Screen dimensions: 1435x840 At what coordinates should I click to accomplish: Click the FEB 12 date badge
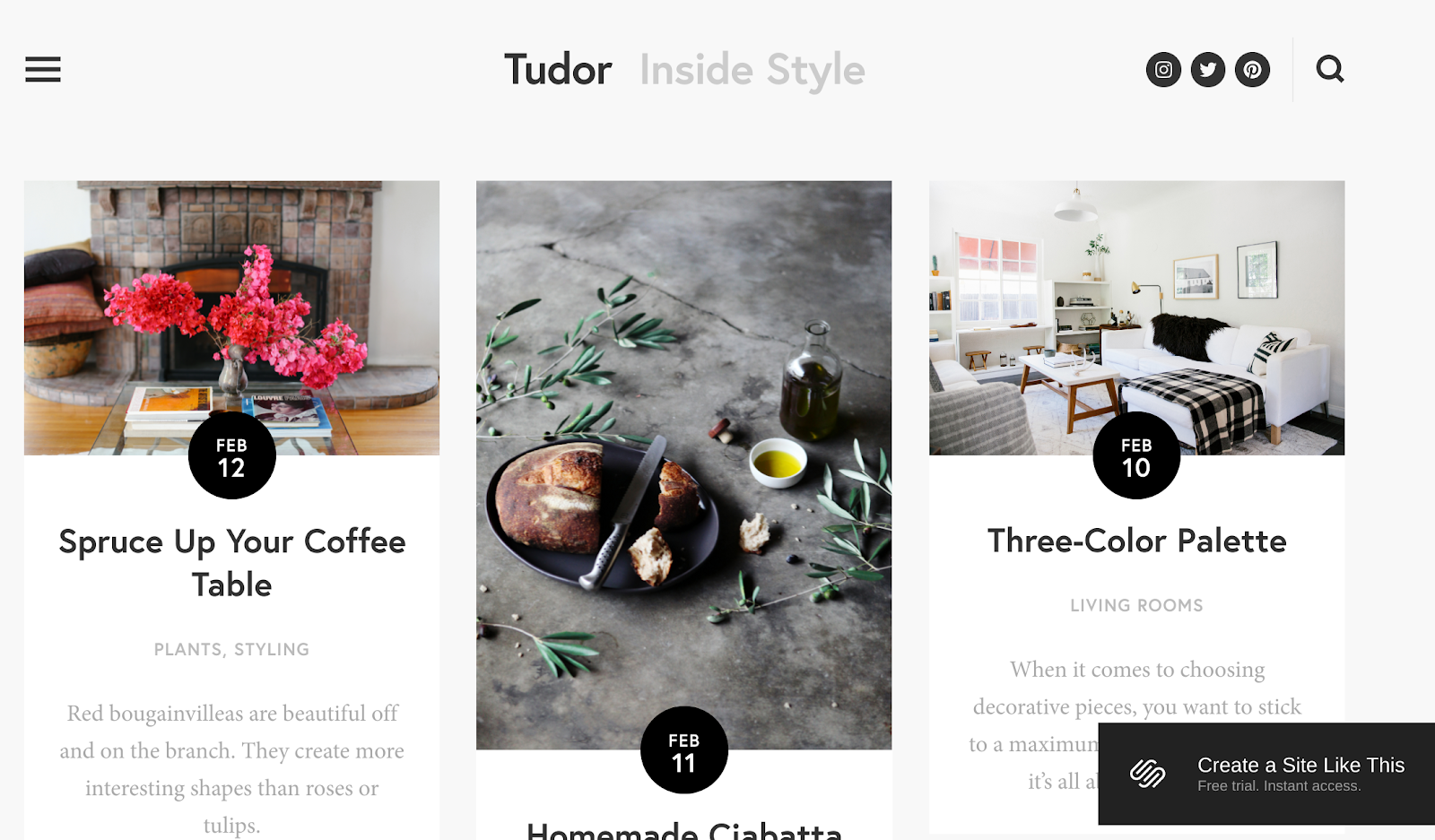[231, 455]
